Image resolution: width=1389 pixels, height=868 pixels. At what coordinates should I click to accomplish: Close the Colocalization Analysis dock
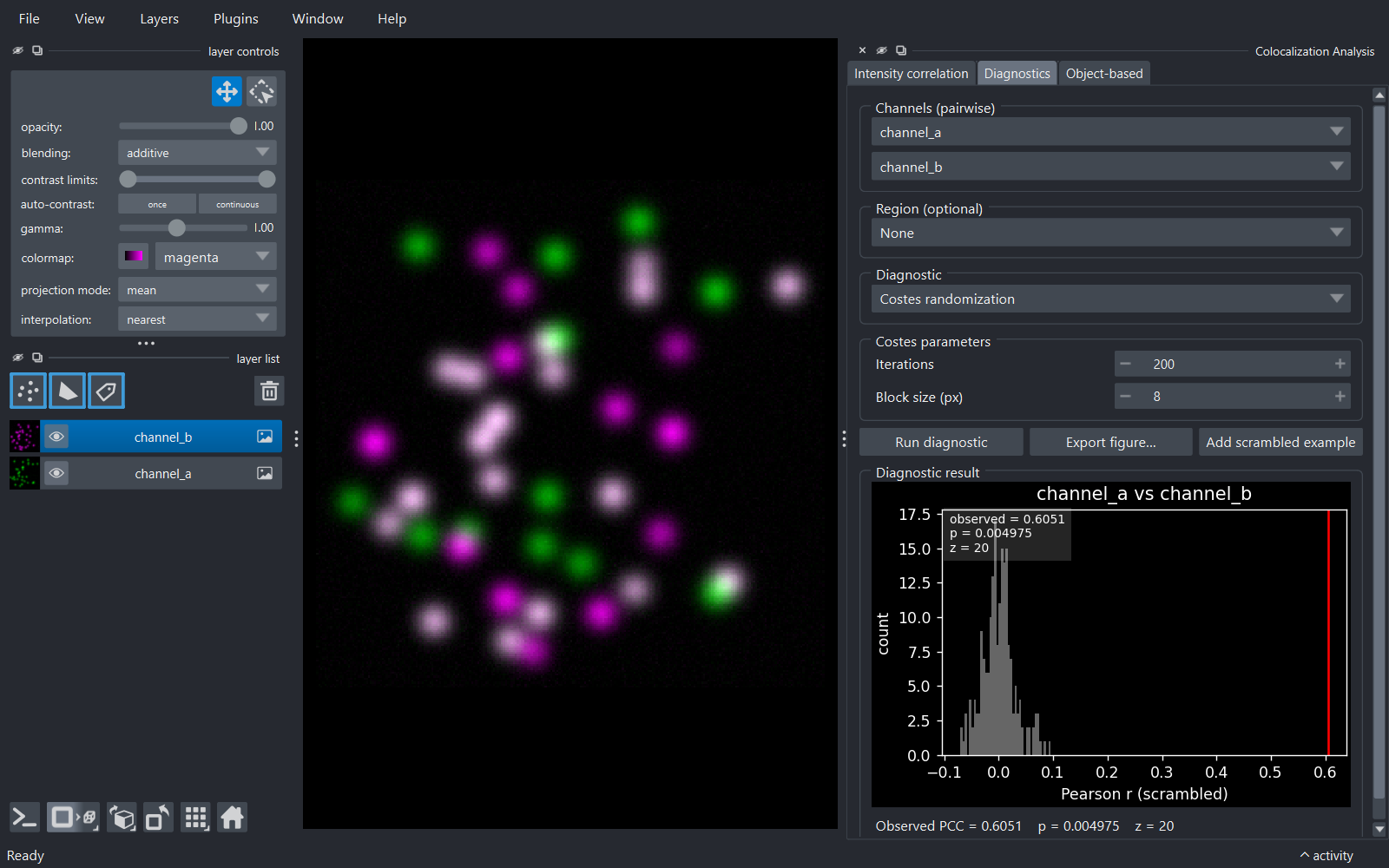[862, 50]
